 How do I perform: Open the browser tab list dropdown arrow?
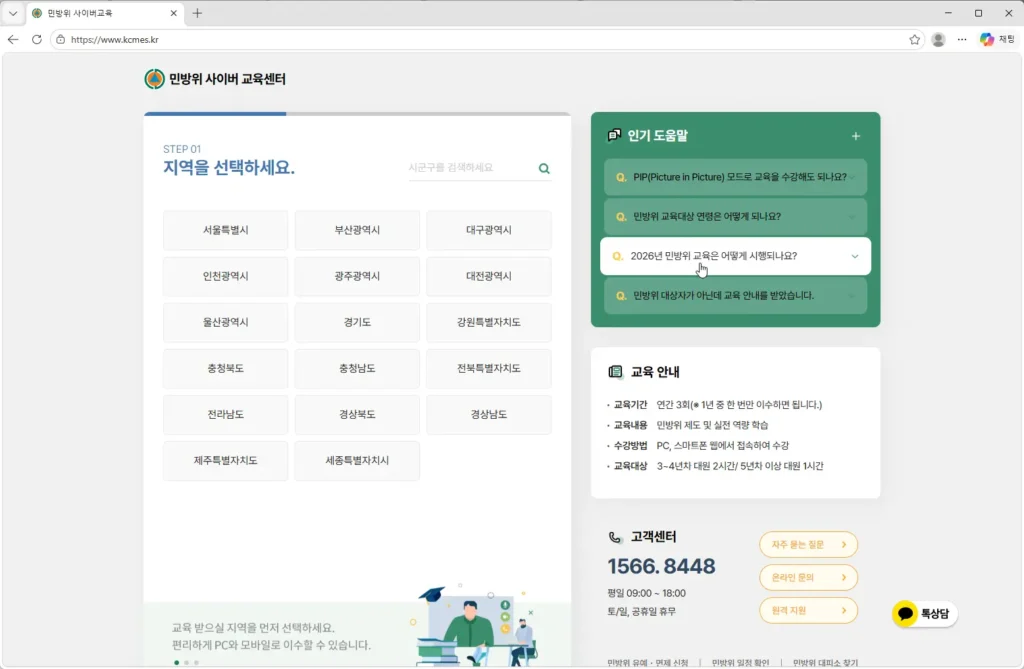click(12, 13)
